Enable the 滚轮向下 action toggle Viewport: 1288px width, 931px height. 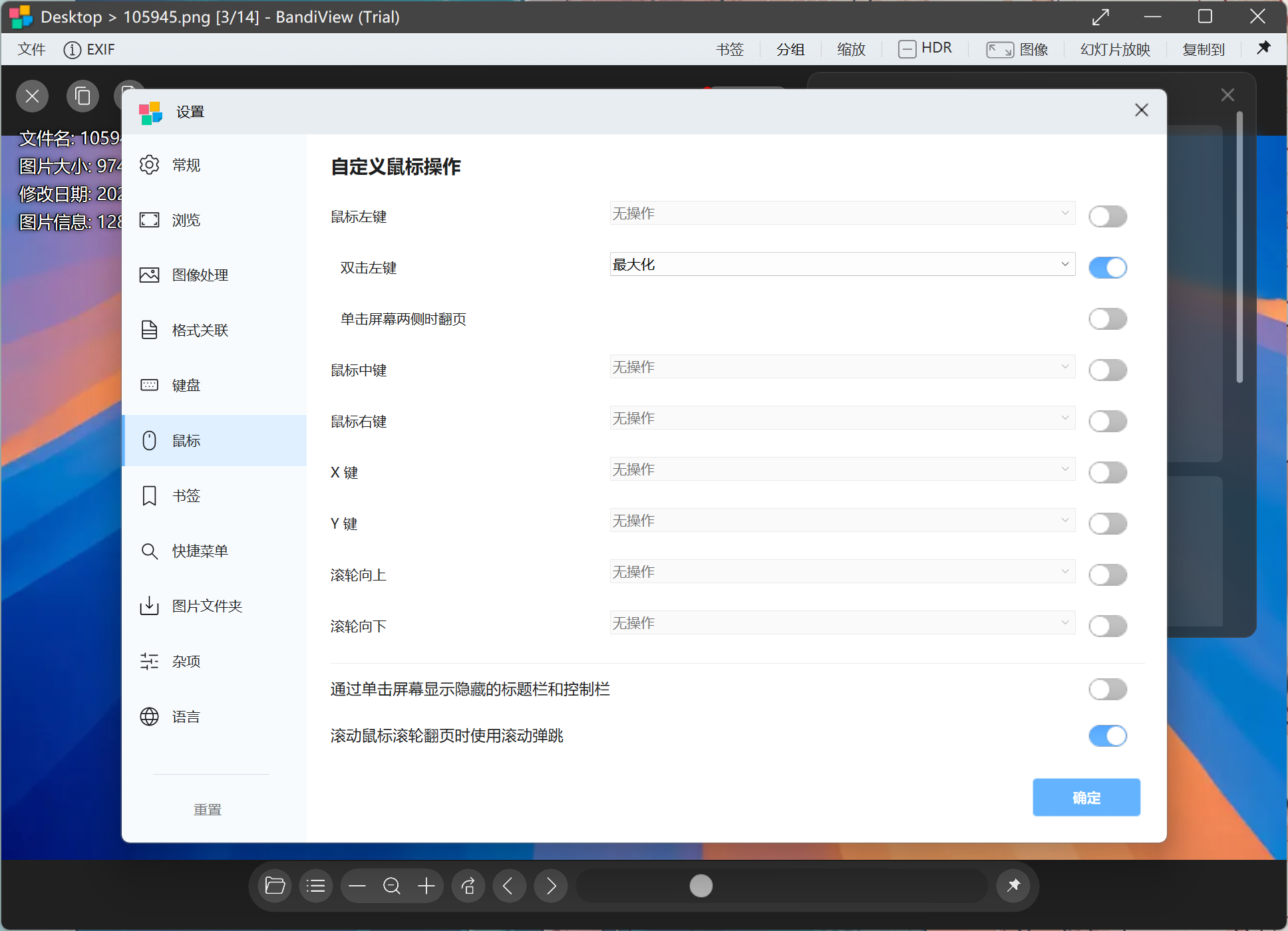coord(1108,626)
